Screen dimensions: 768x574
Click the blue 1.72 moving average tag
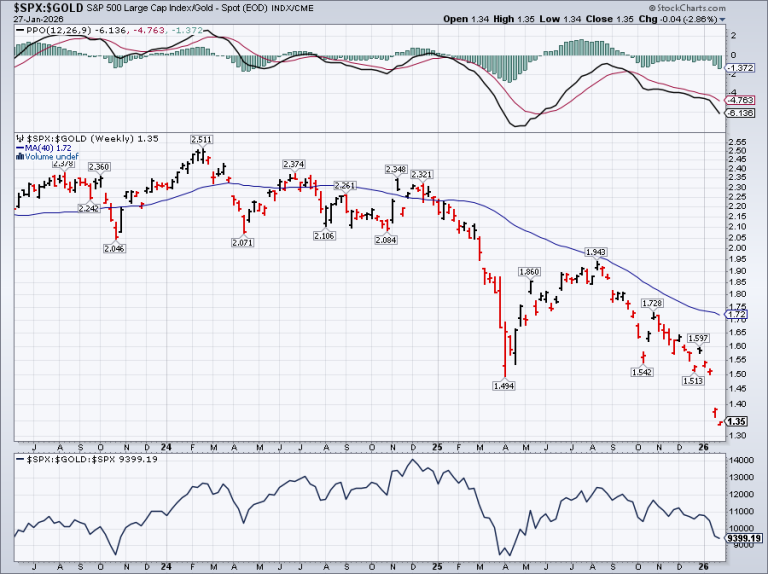pos(739,315)
